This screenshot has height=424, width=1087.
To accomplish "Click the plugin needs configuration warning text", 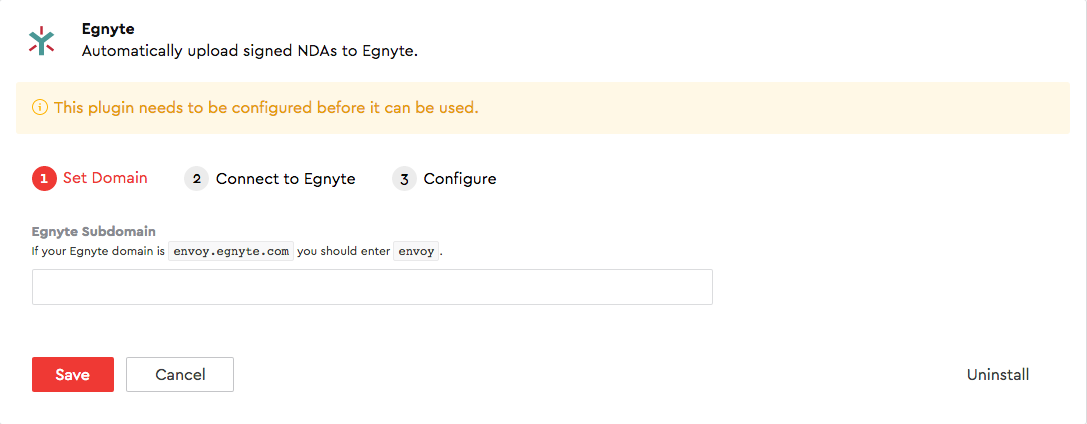I will (x=266, y=107).
